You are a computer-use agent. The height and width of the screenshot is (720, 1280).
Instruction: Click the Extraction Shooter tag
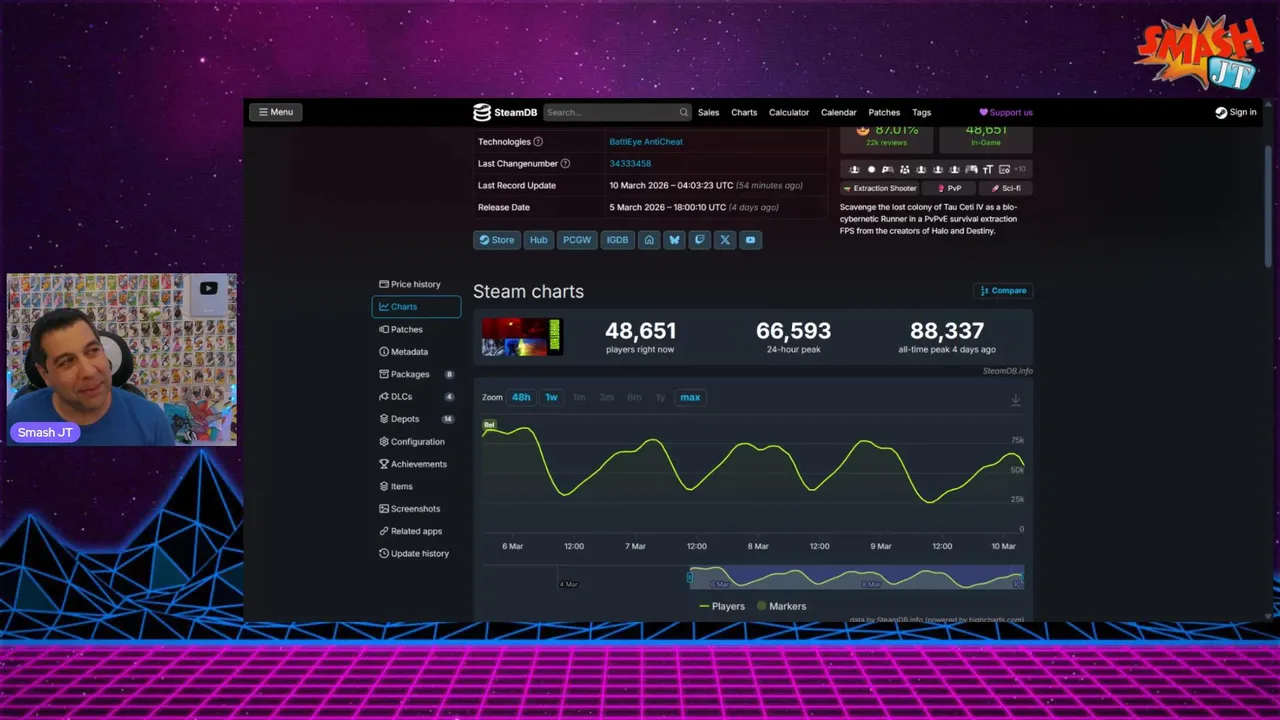[x=880, y=188]
